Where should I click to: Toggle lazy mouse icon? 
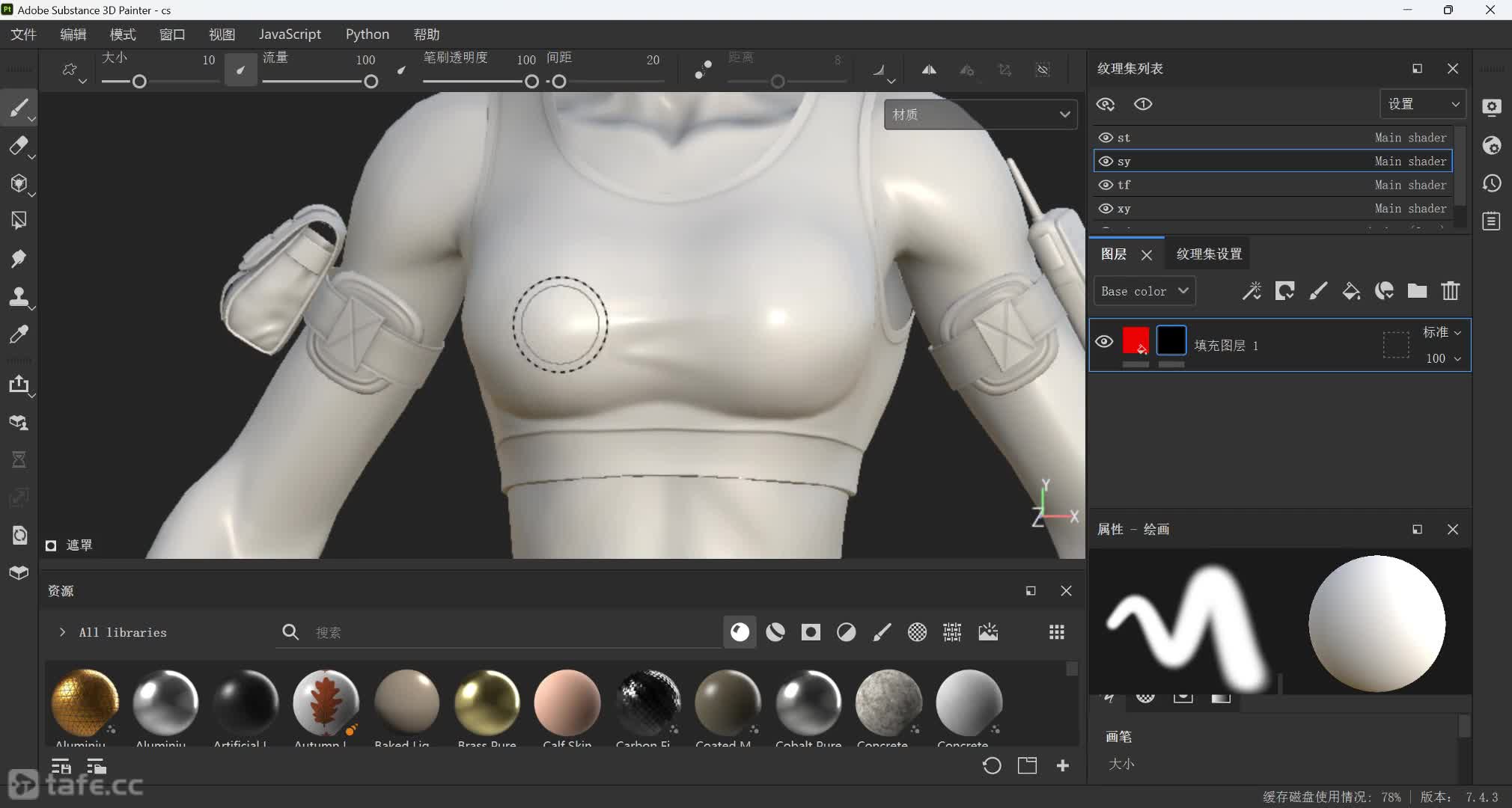point(703,70)
